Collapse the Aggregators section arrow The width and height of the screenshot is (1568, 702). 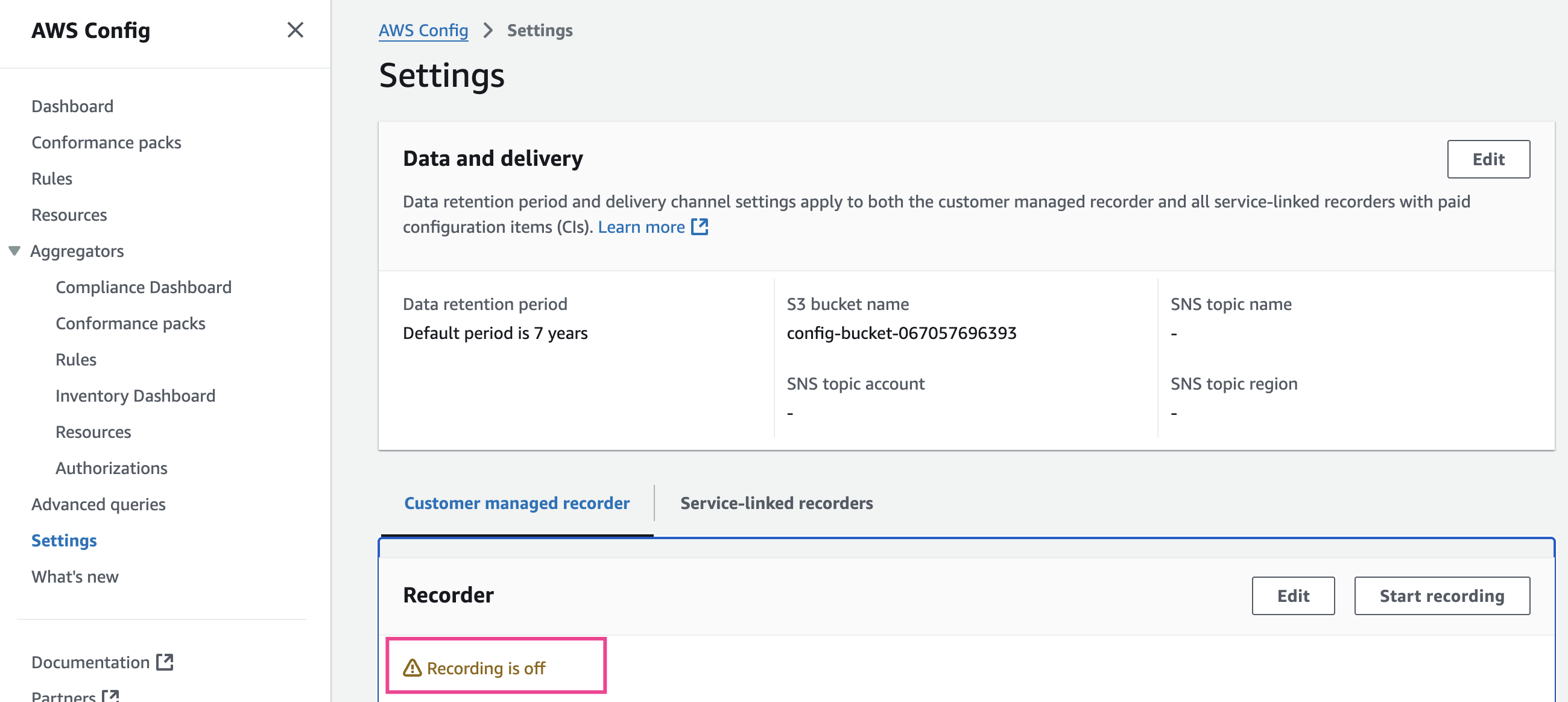14,251
